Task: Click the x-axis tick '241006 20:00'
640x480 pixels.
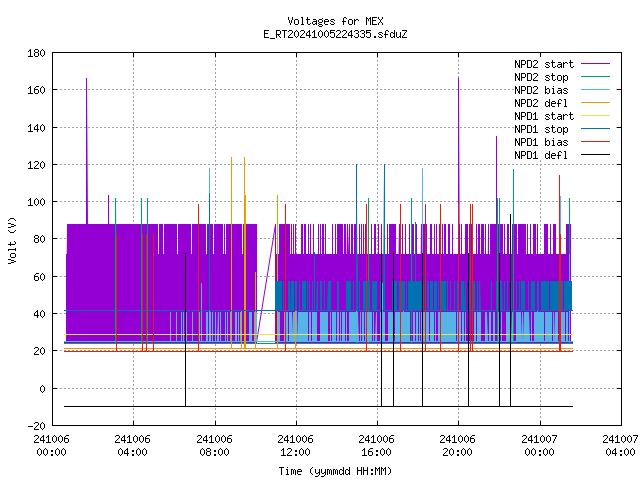Action: [458, 446]
